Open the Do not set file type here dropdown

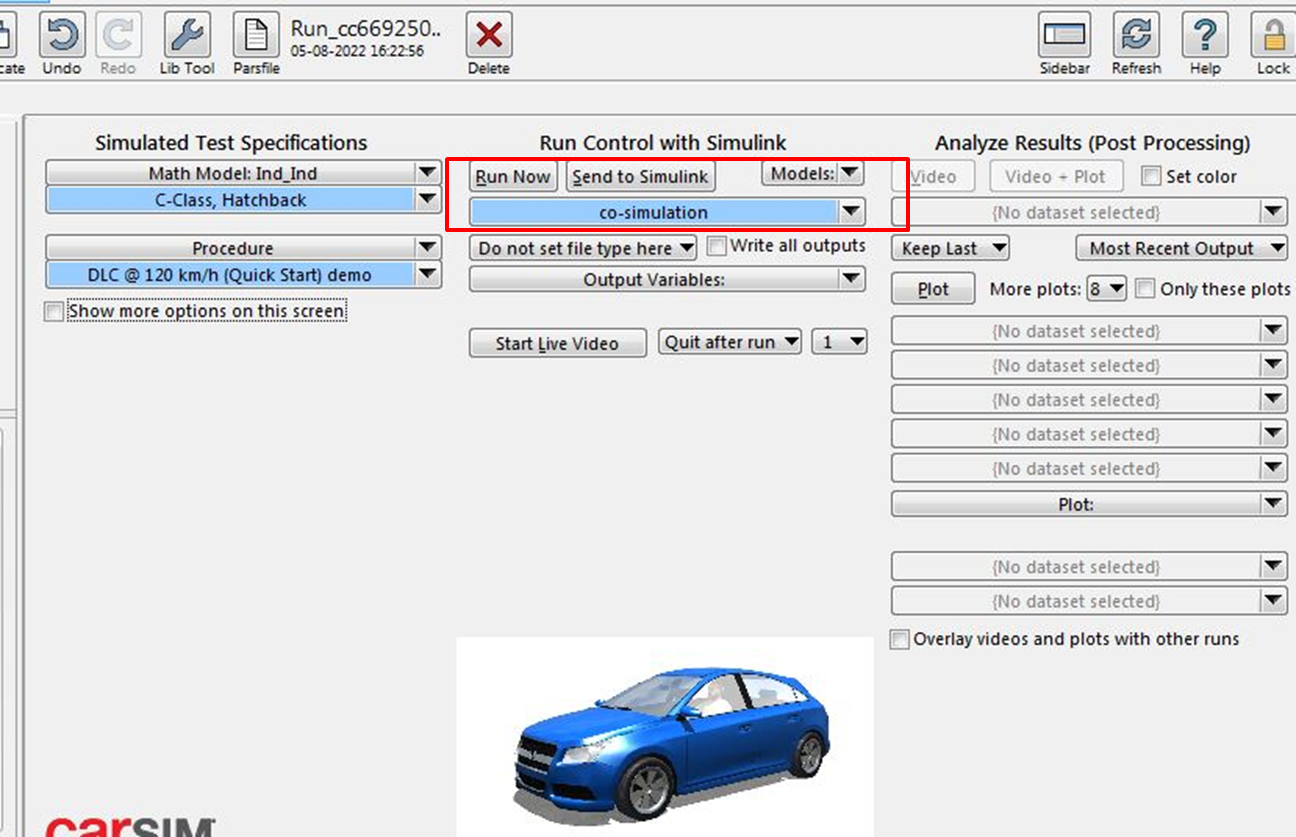tap(583, 247)
